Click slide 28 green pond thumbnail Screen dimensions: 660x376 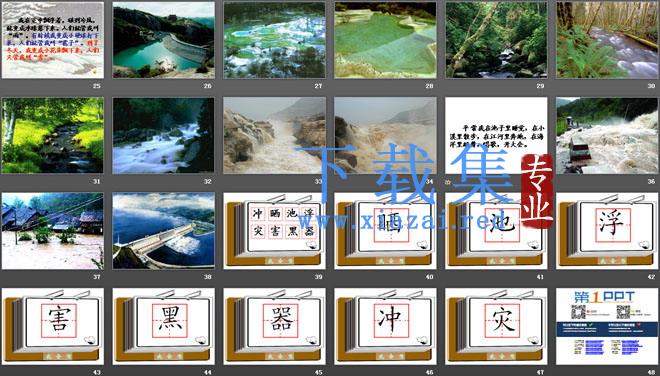coord(385,40)
